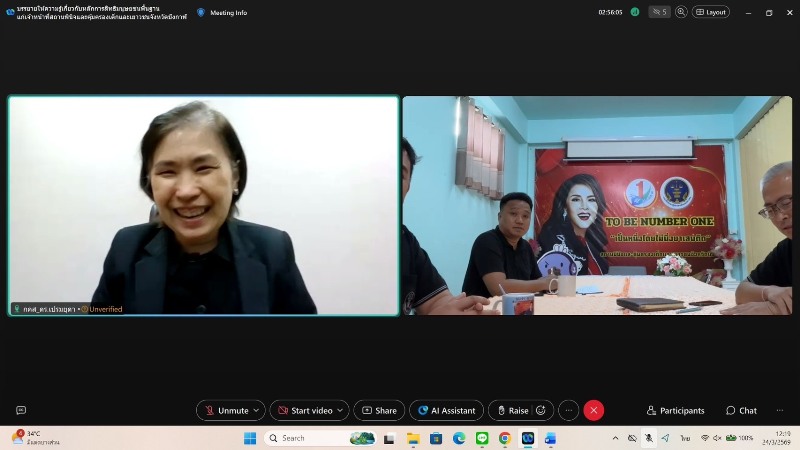Open Meeting Info in the title bar

coord(222,13)
